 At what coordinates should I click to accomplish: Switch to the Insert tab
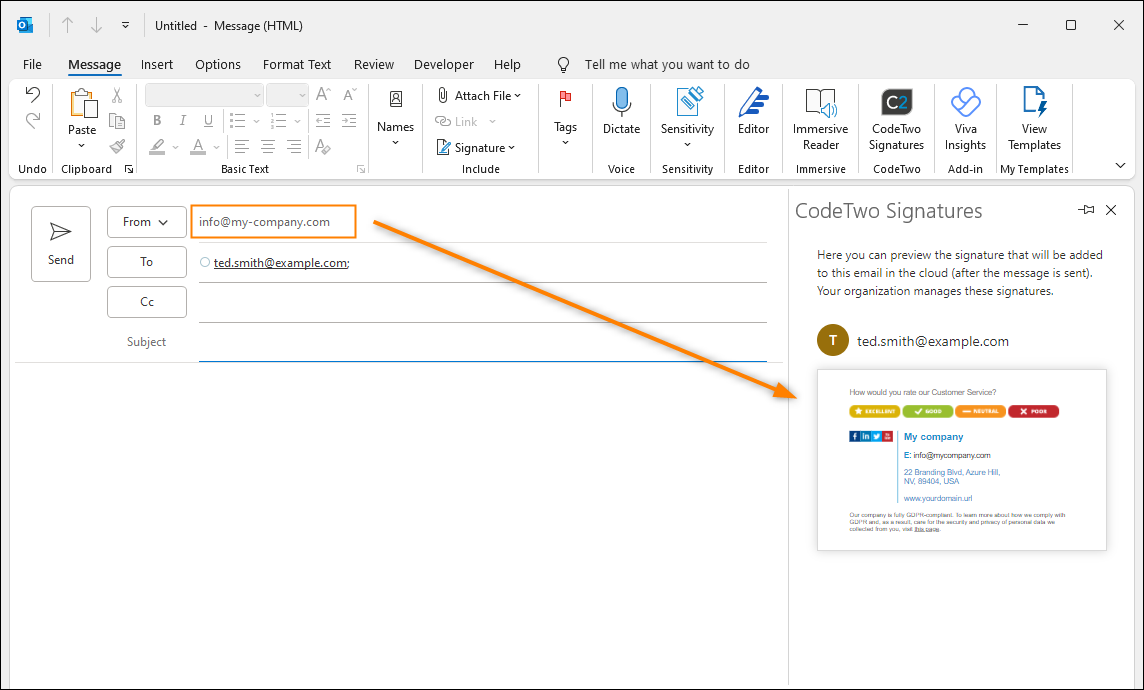coord(157,64)
